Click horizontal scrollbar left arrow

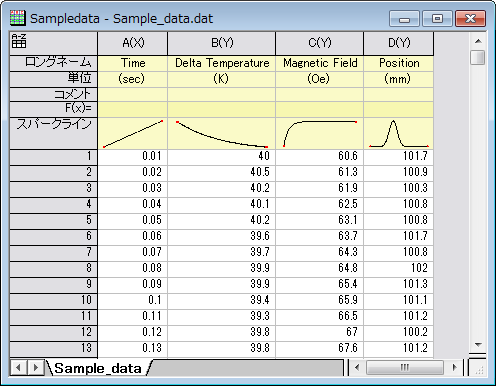click(357, 368)
